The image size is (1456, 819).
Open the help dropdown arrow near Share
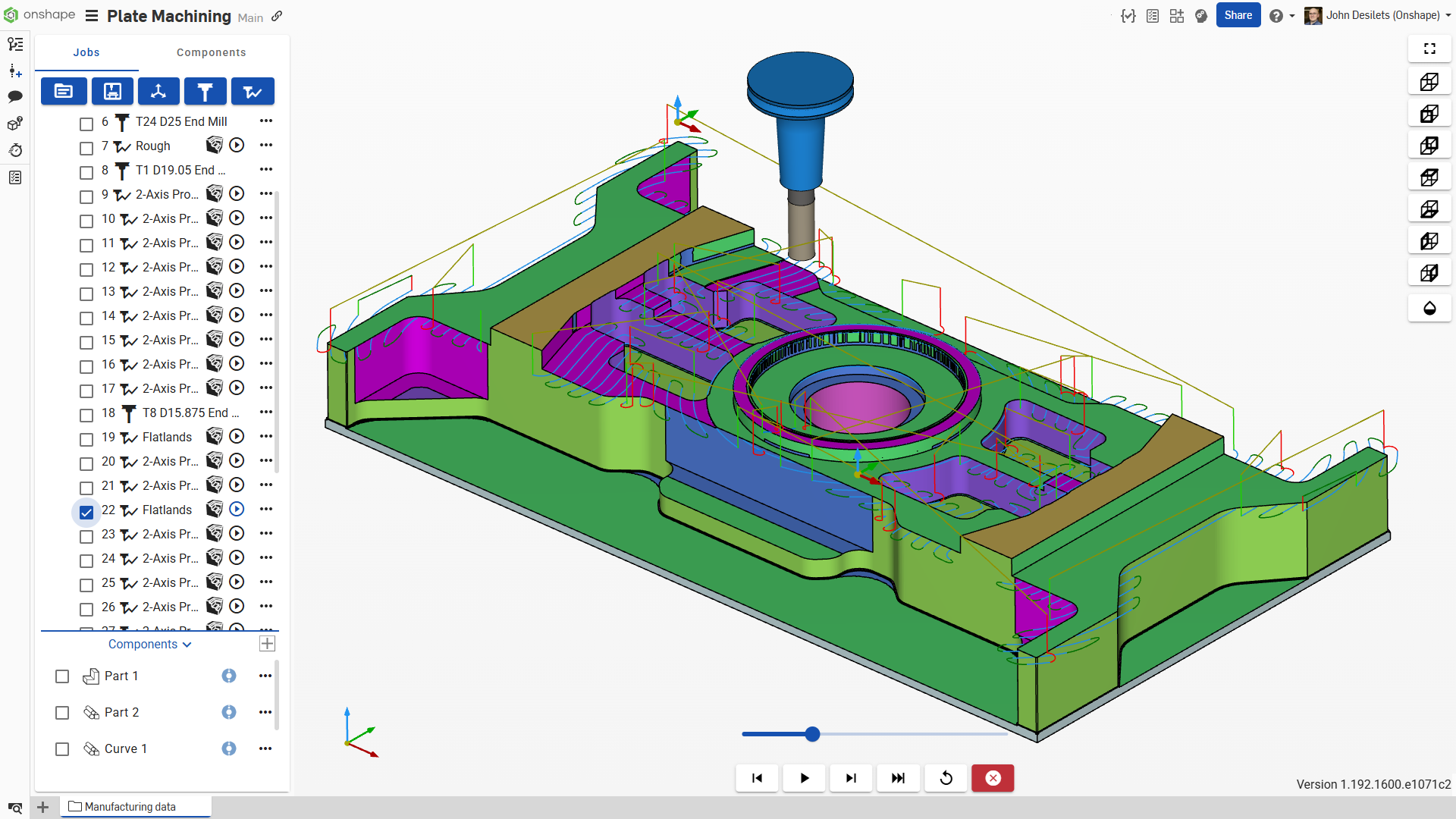1291,16
